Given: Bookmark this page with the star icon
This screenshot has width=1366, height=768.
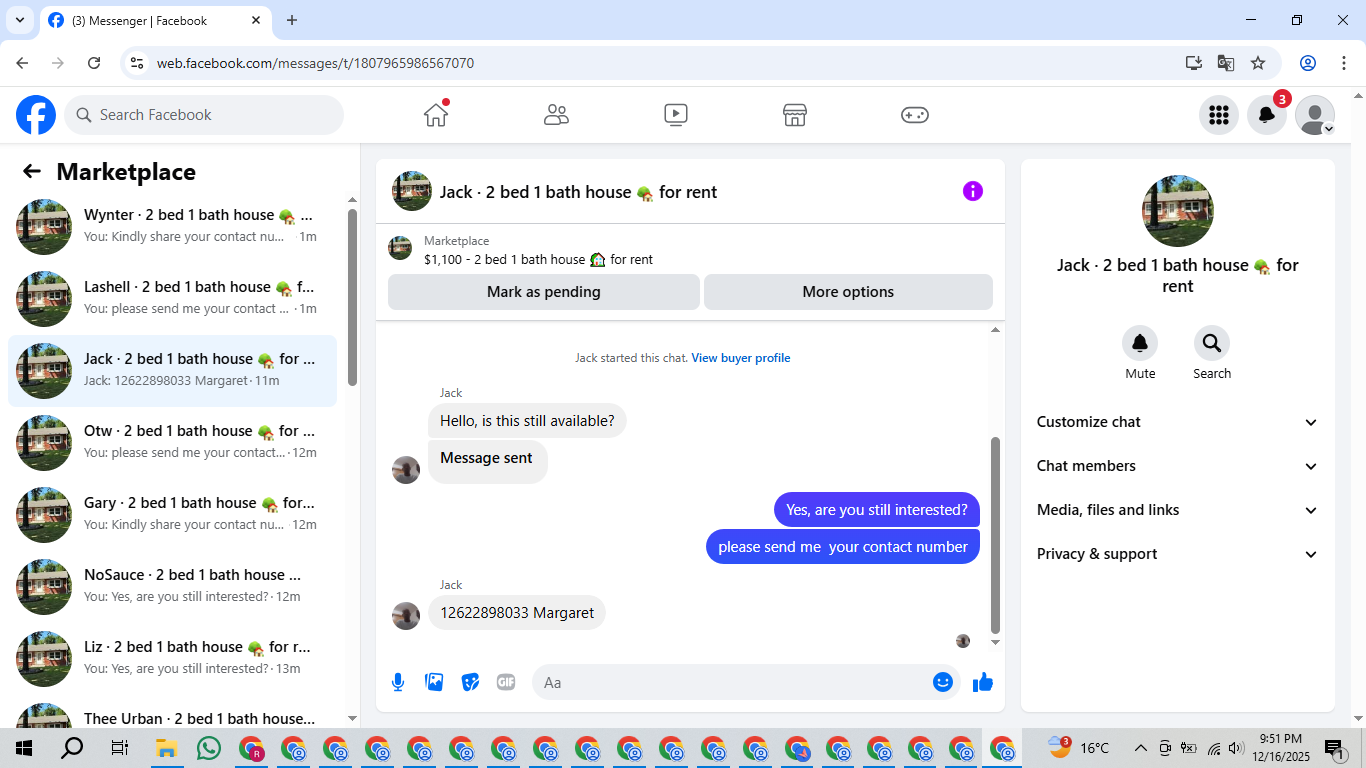Looking at the screenshot, I should [1258, 63].
